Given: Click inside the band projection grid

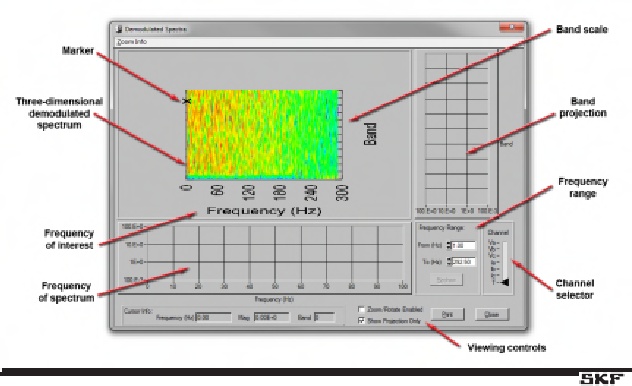Looking at the screenshot, I should [457, 130].
